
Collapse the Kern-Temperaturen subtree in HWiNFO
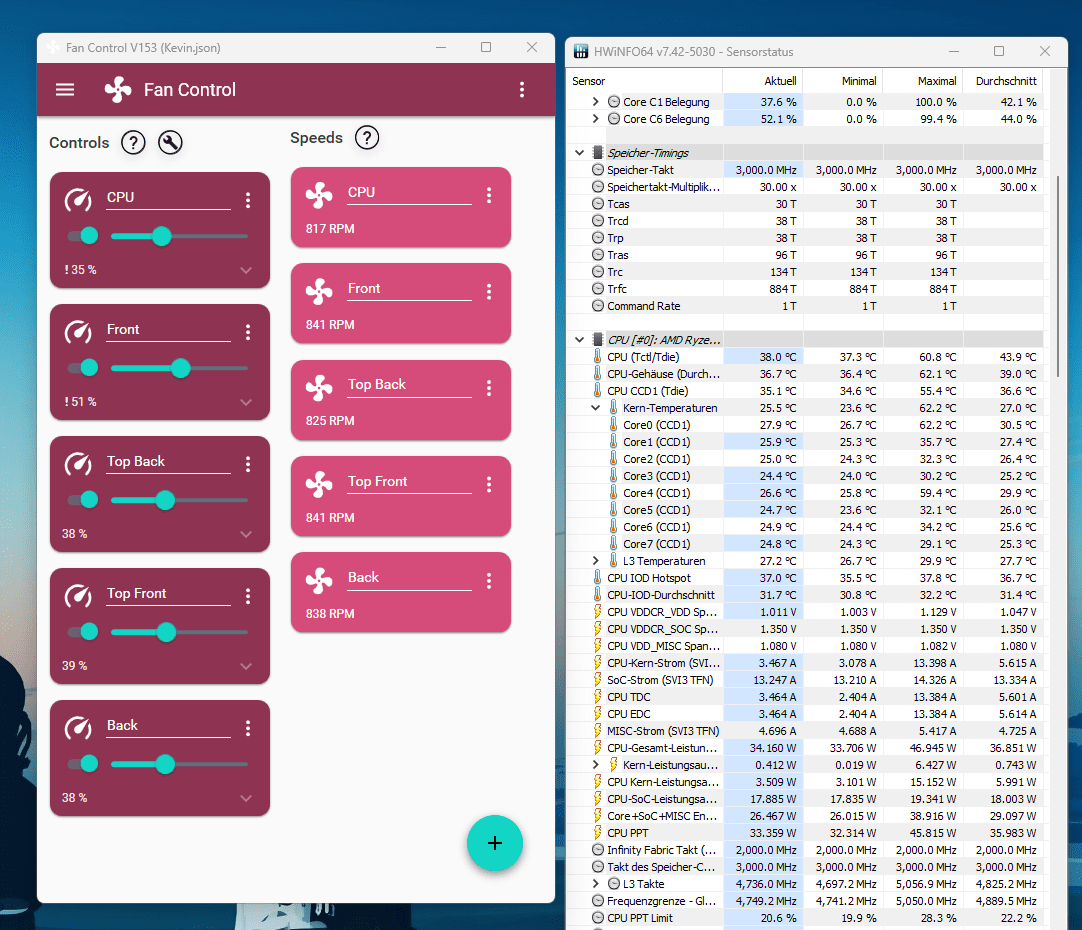[x=596, y=408]
